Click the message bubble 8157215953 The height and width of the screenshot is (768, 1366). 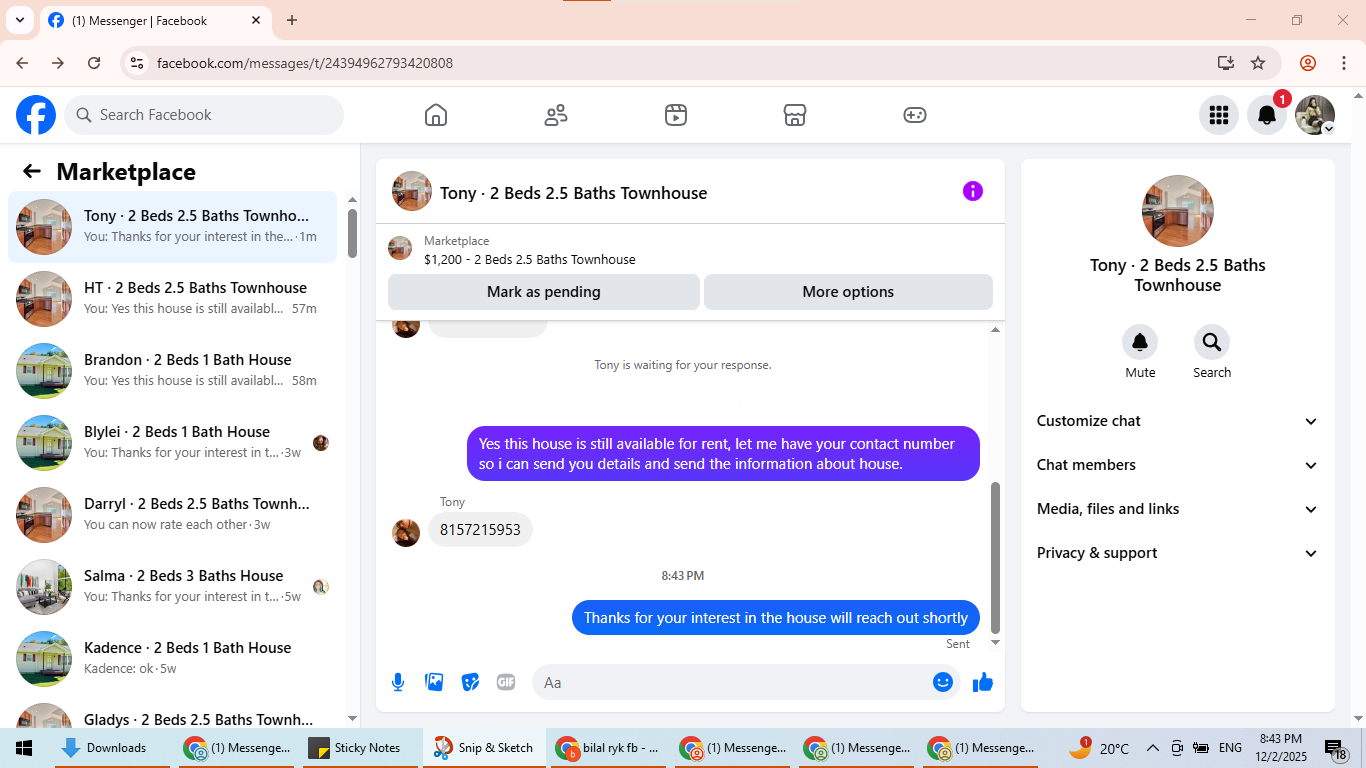pyautogui.click(x=480, y=529)
